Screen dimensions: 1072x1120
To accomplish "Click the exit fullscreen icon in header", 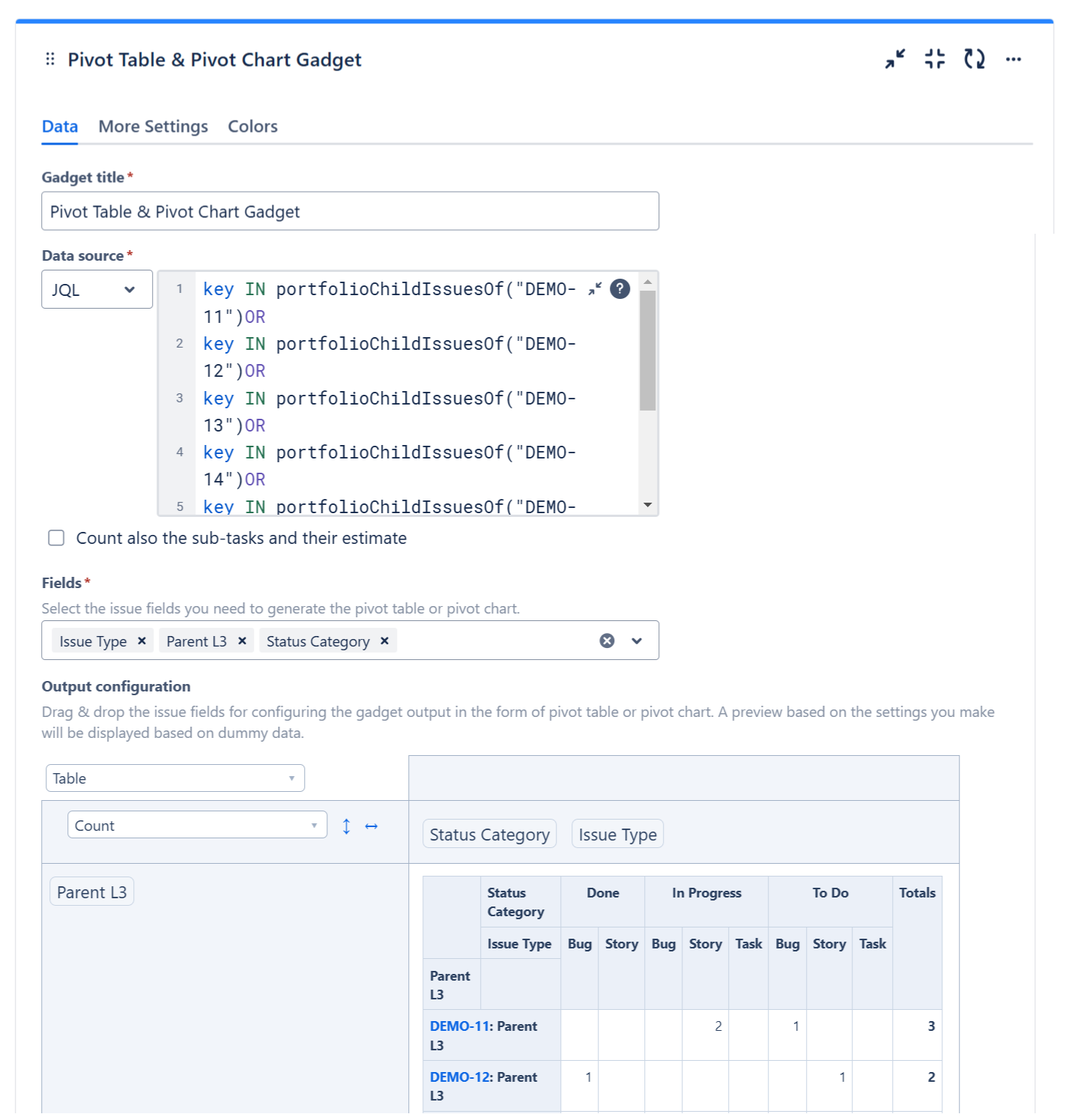I will coord(934,59).
